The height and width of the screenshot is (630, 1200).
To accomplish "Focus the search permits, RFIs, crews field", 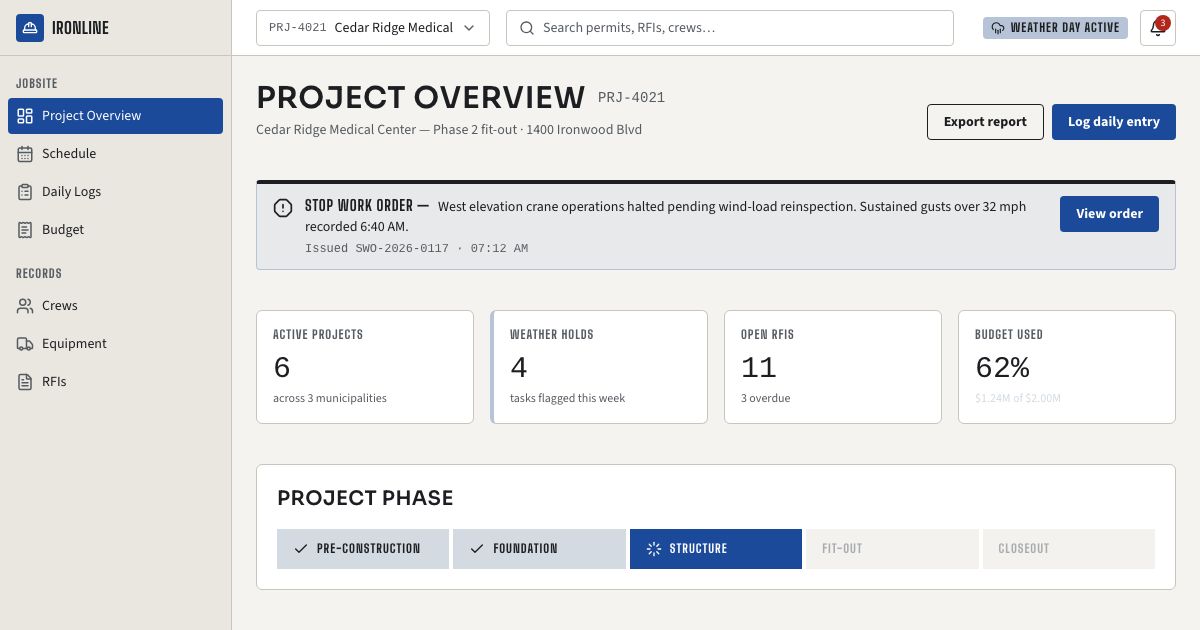I will click(730, 28).
